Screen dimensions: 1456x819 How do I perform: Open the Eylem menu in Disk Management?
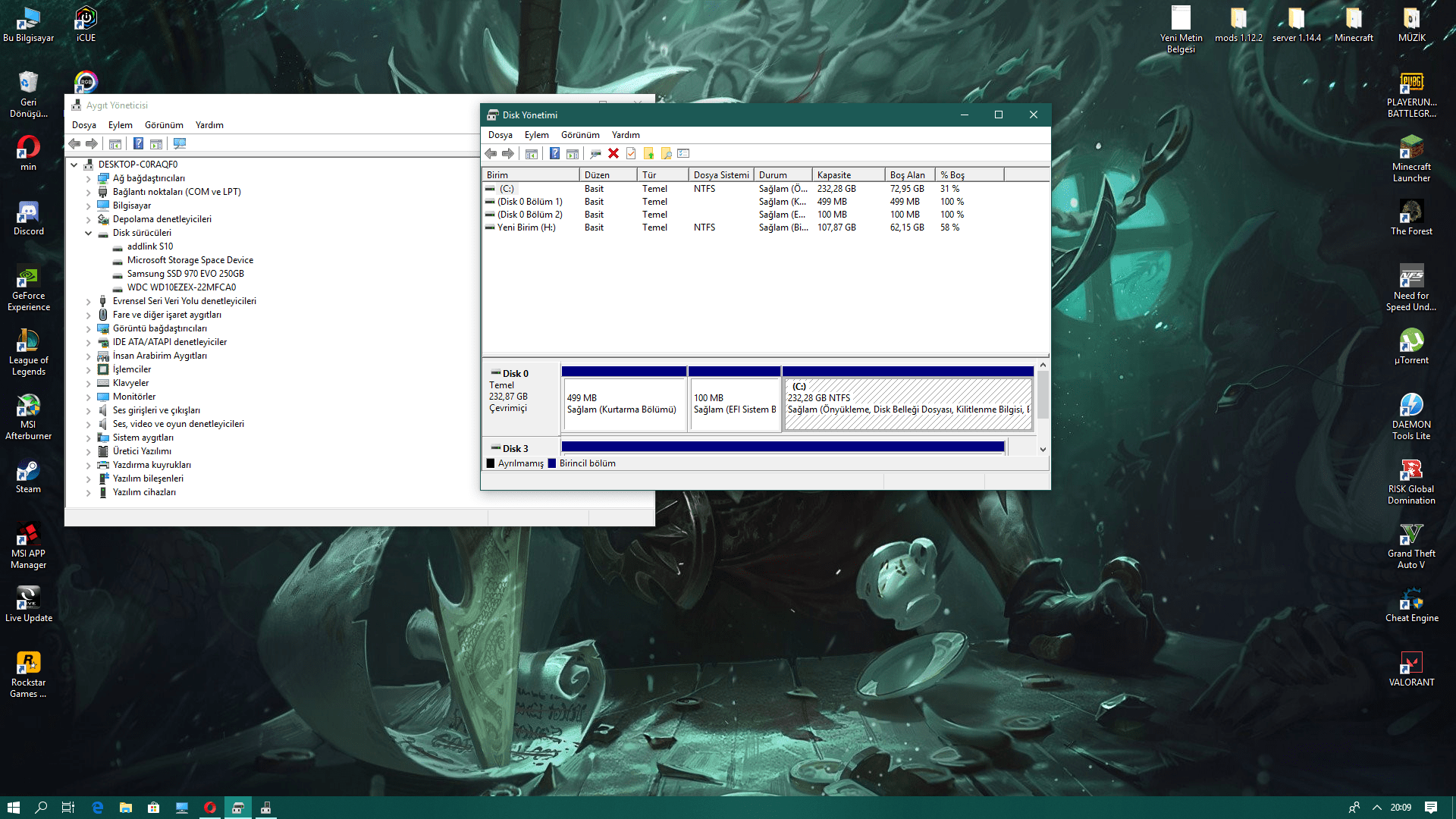[x=536, y=135]
